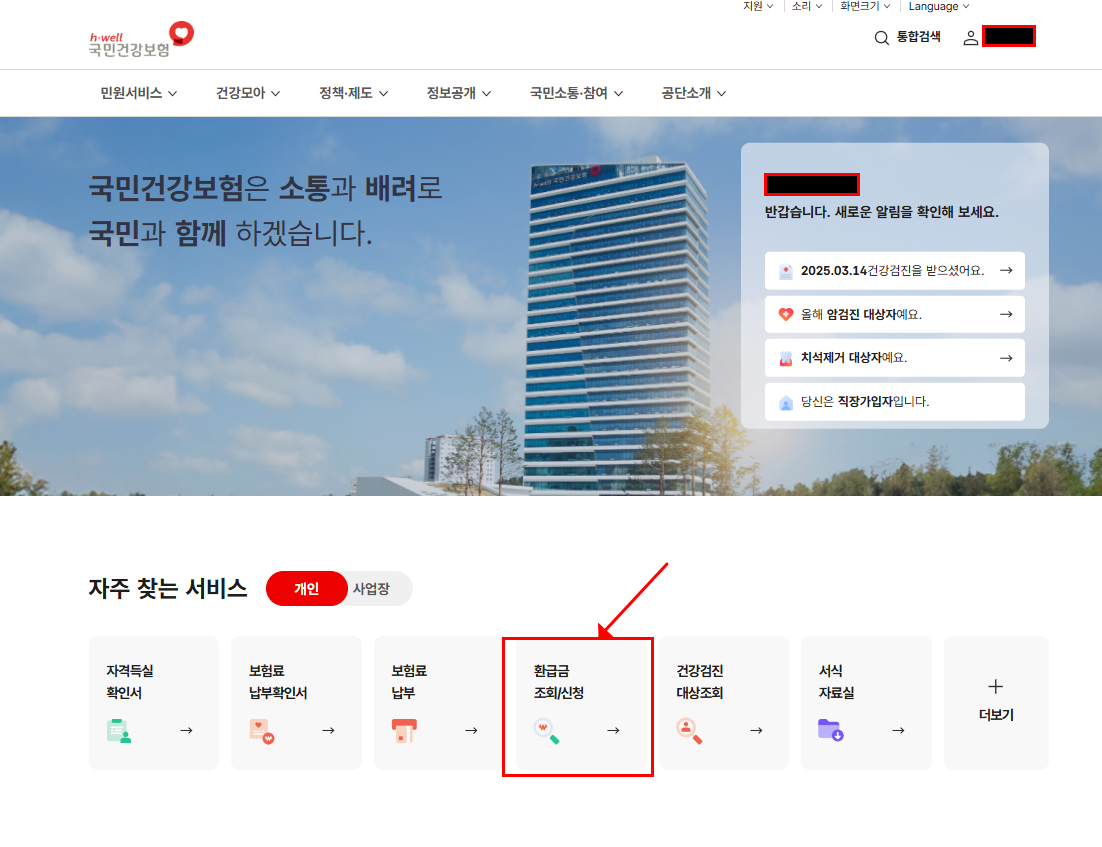Screen dimensions: 1102x847
Task: Click the user profile person icon
Action: click(x=968, y=37)
